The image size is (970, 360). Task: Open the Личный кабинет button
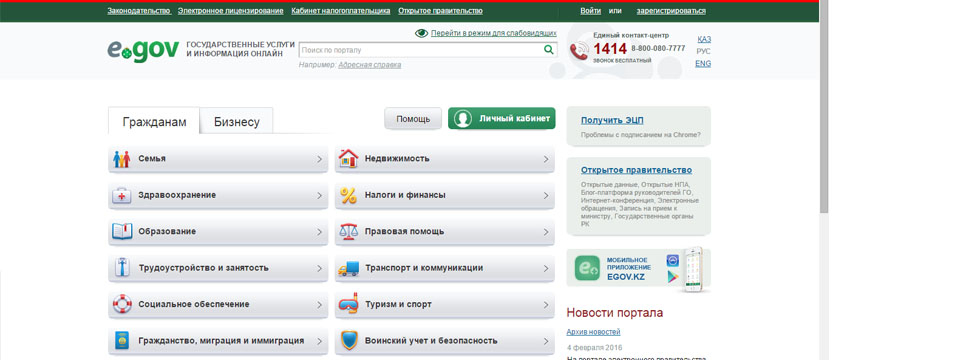click(x=502, y=119)
